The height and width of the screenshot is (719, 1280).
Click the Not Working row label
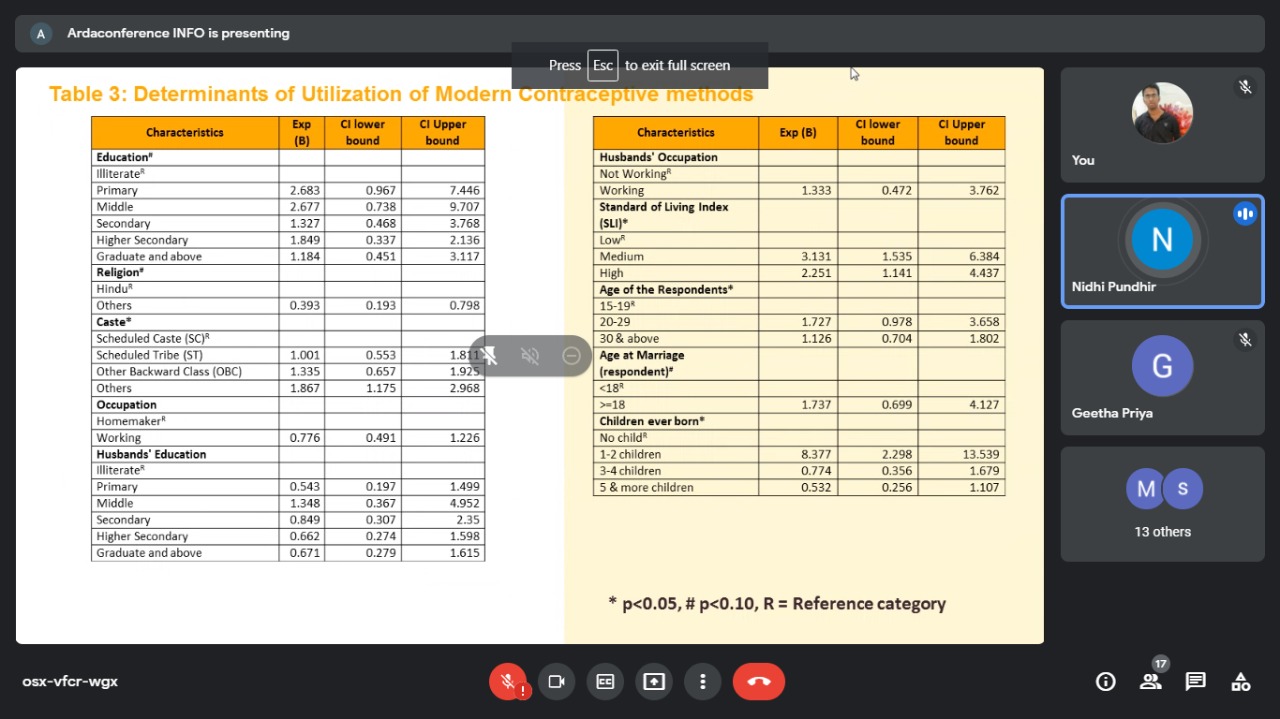[x=635, y=174]
